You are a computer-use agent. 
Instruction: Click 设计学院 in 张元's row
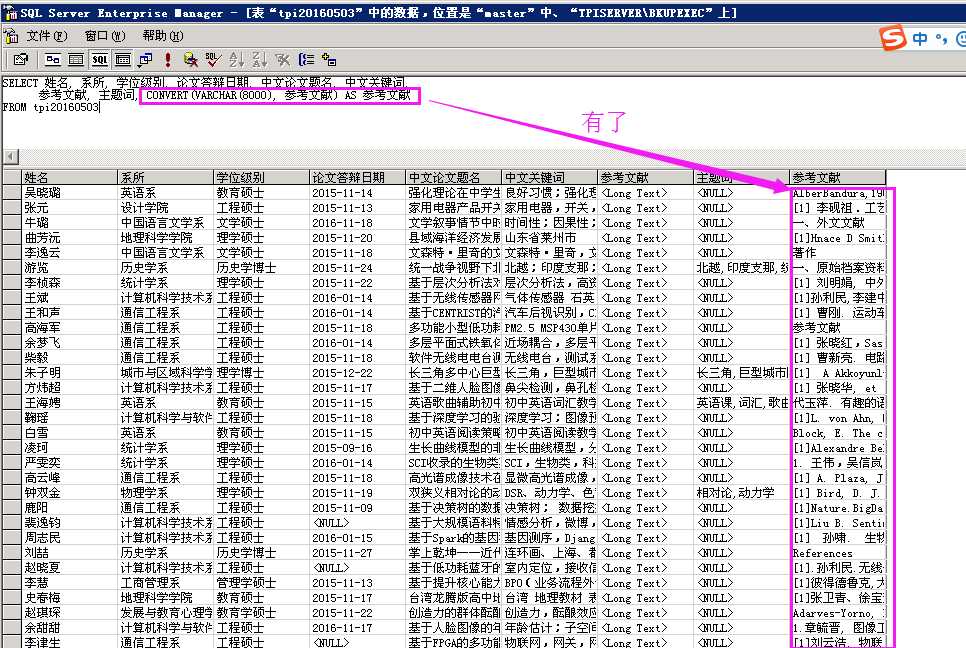165,208
